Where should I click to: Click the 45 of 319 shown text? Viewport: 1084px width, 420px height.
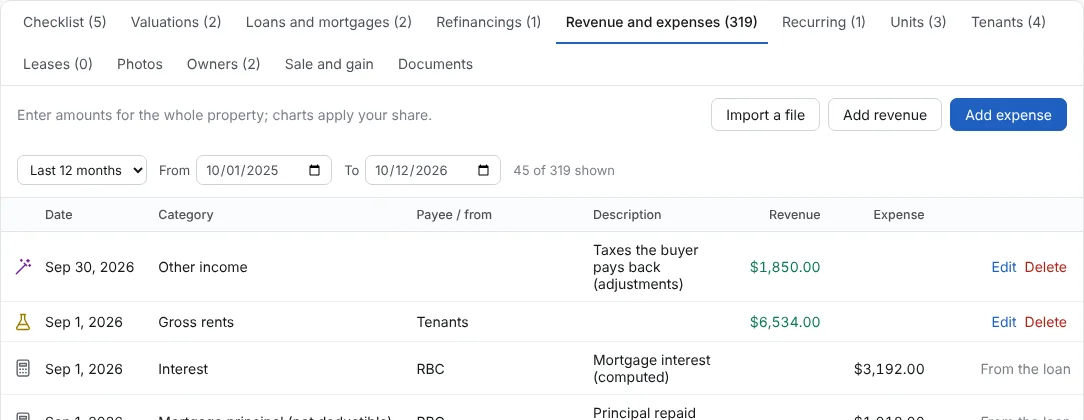point(564,170)
